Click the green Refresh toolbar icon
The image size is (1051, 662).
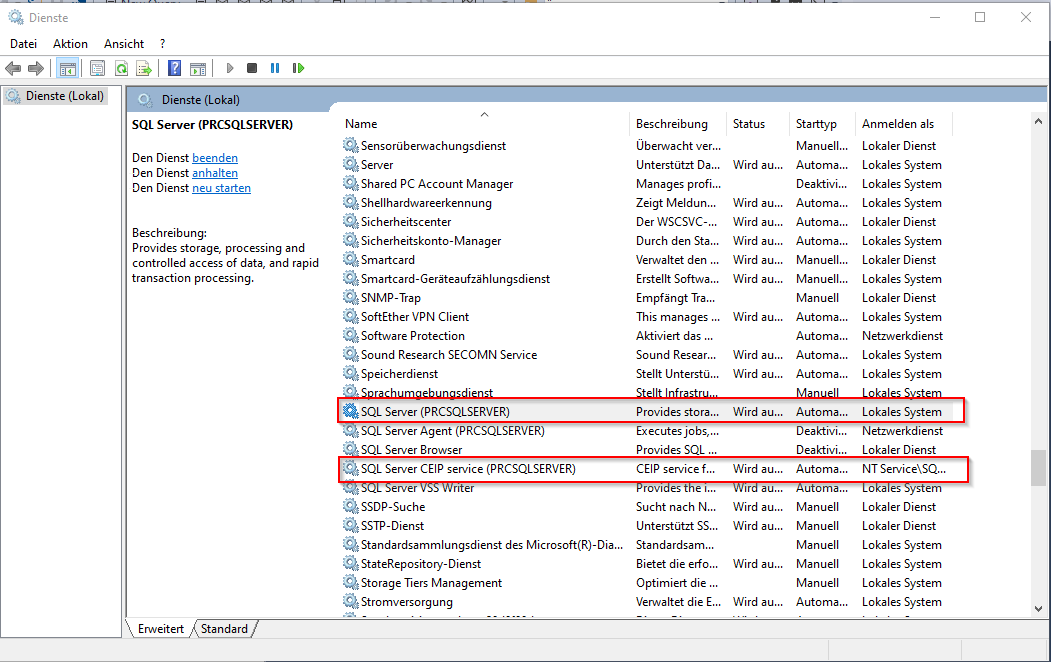pos(121,68)
